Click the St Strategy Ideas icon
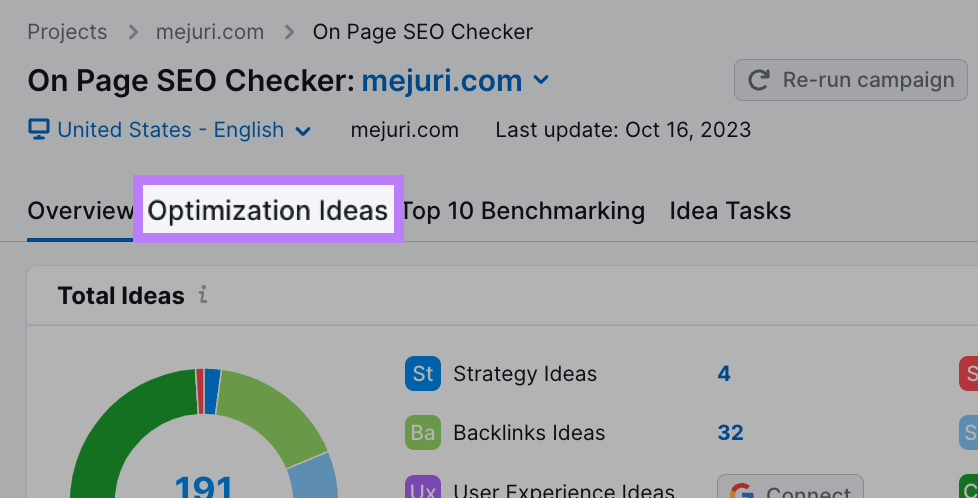 pyautogui.click(x=423, y=374)
